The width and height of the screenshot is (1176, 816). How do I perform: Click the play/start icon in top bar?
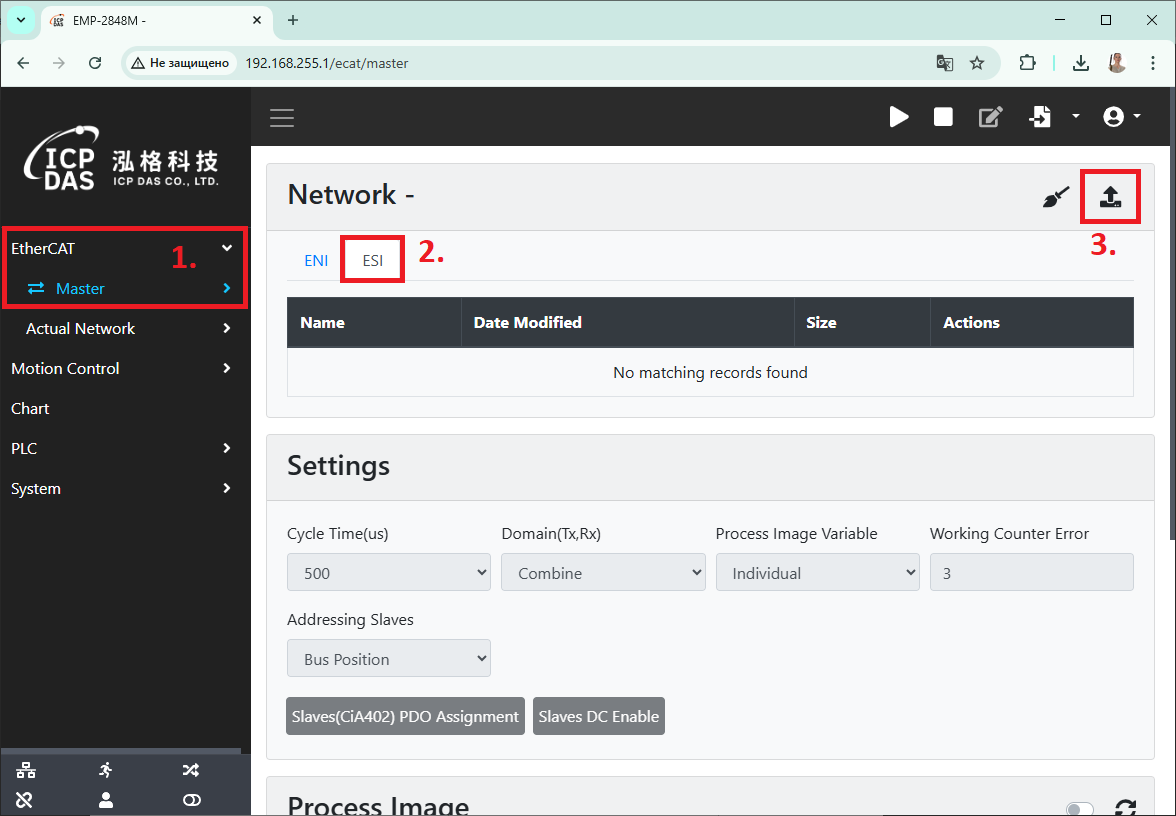coord(899,117)
